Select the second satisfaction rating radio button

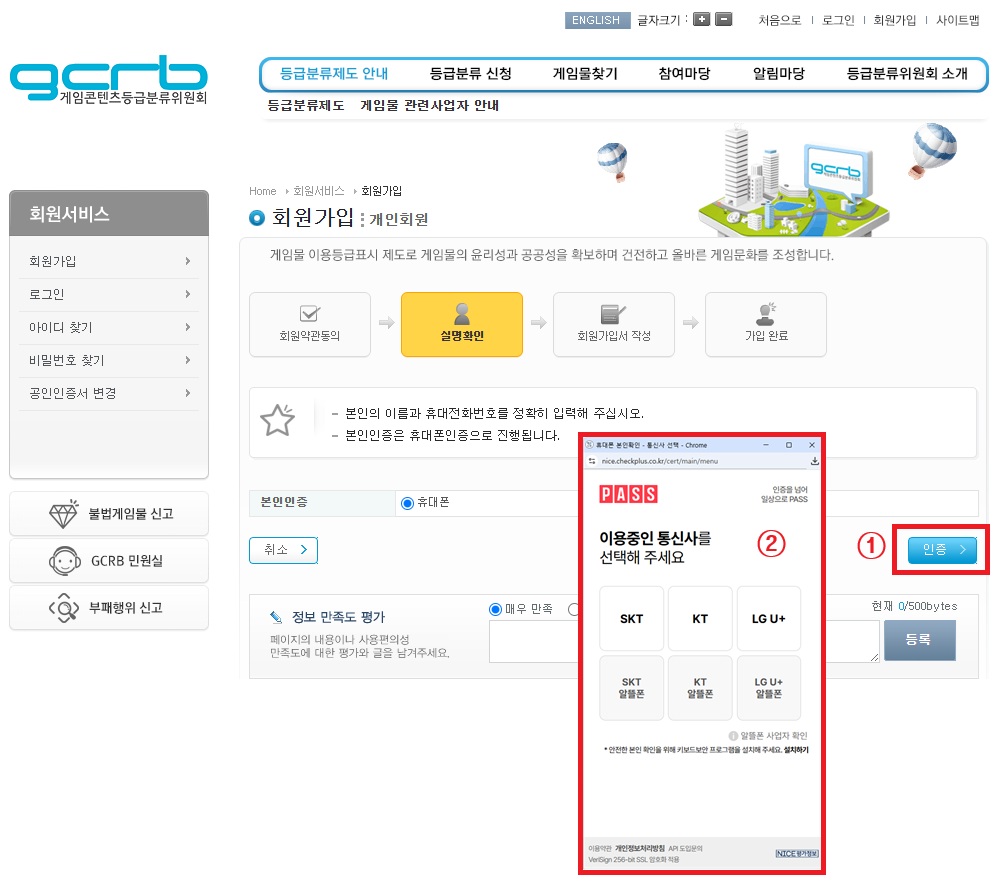click(x=575, y=608)
